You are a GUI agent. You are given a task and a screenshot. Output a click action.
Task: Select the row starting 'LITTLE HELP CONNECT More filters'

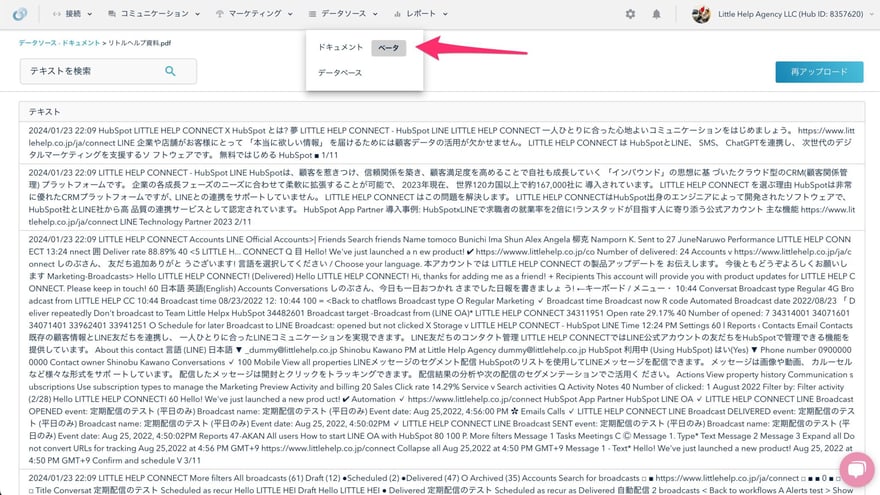(442, 483)
